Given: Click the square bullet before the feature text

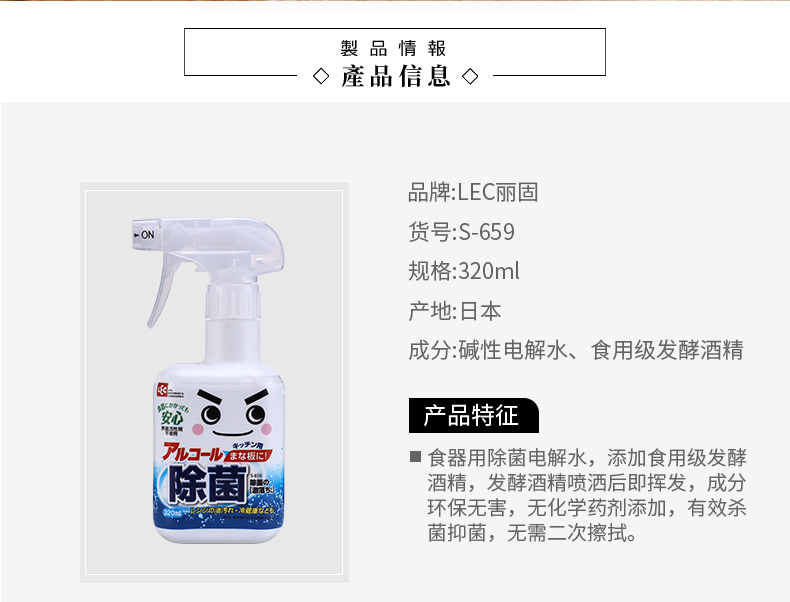Looking at the screenshot, I should [x=415, y=456].
